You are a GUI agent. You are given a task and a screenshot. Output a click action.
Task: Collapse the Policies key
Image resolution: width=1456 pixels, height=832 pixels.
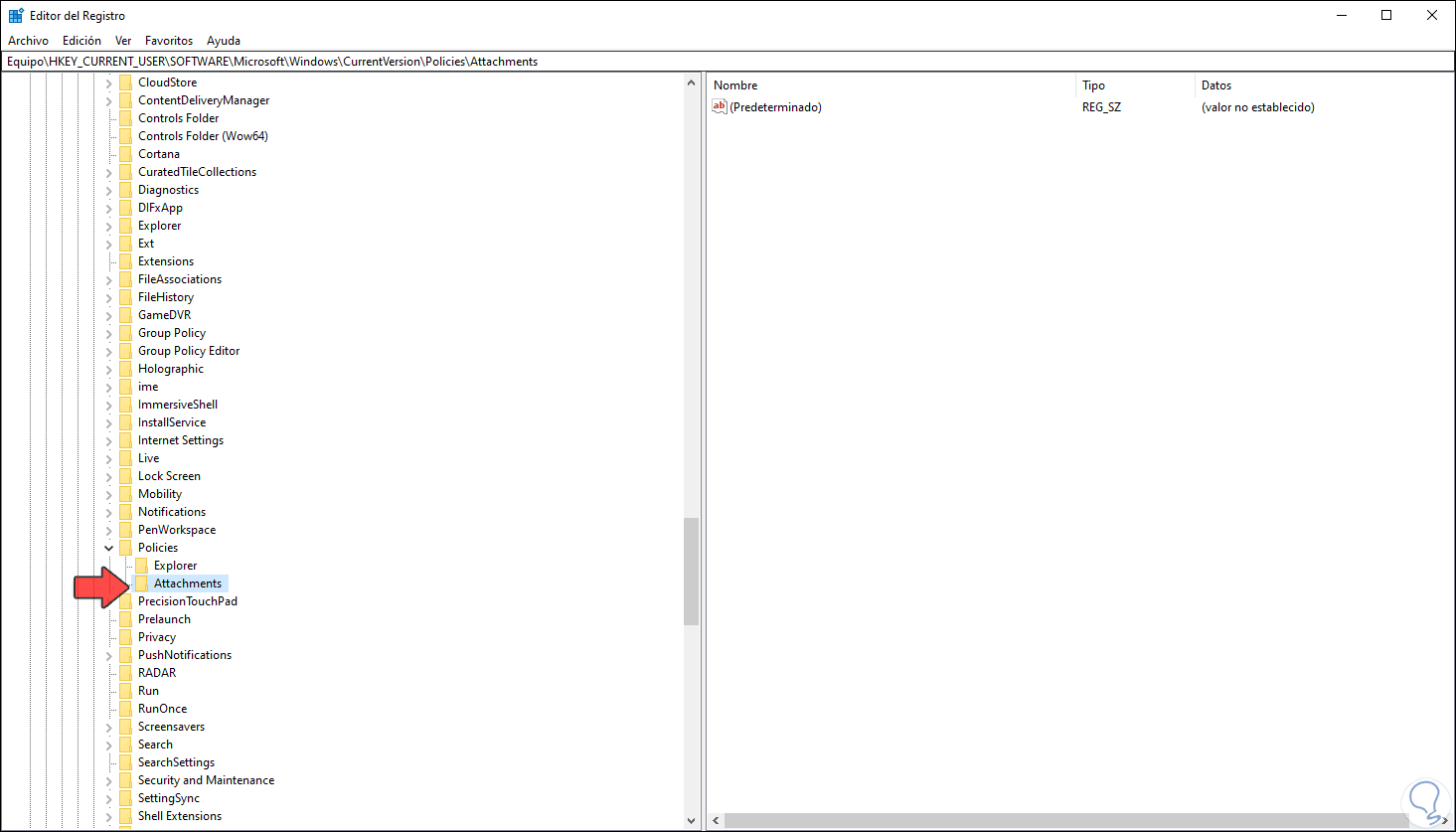pos(109,548)
